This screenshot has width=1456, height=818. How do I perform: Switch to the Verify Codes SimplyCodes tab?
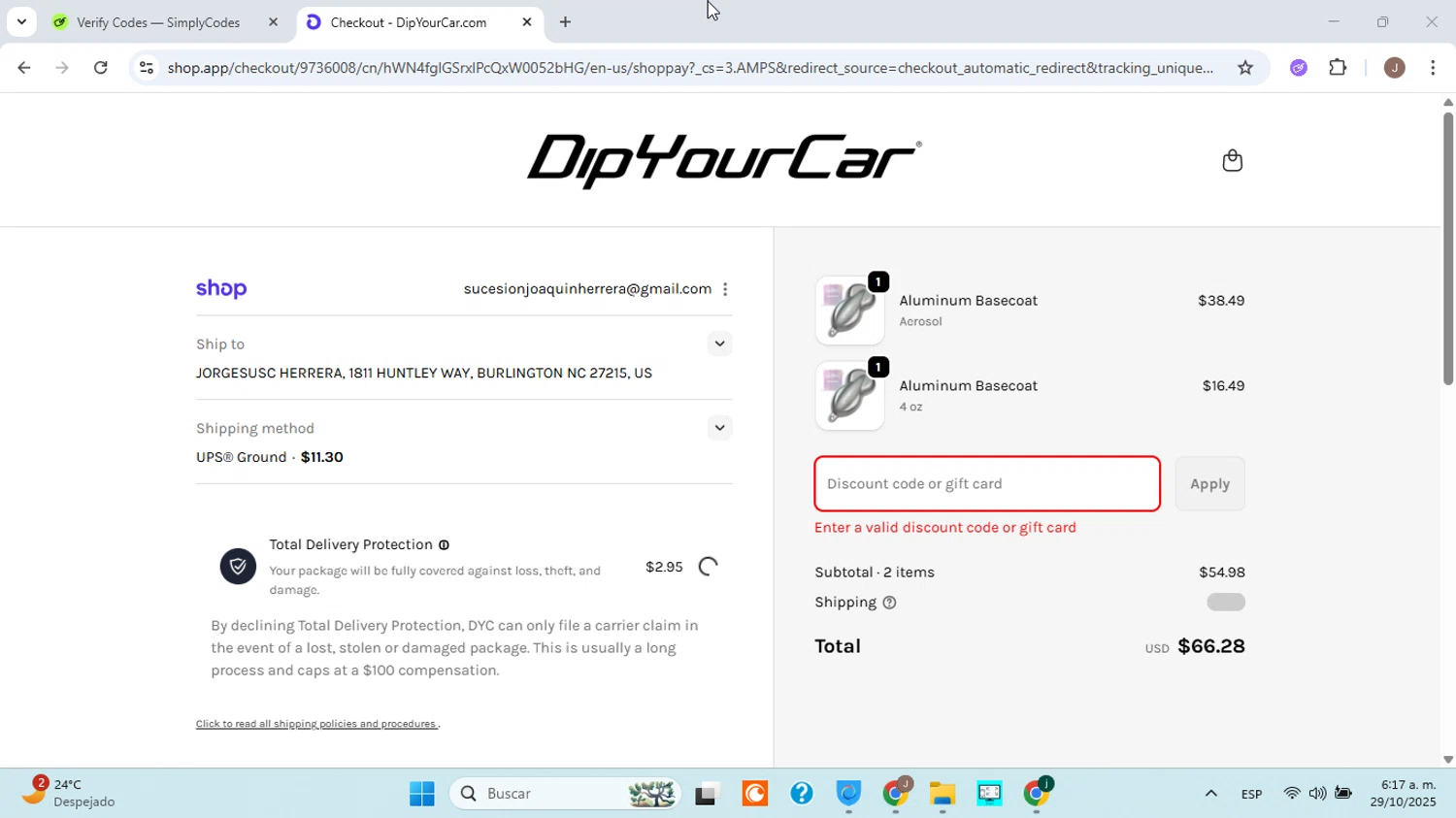pos(158,22)
